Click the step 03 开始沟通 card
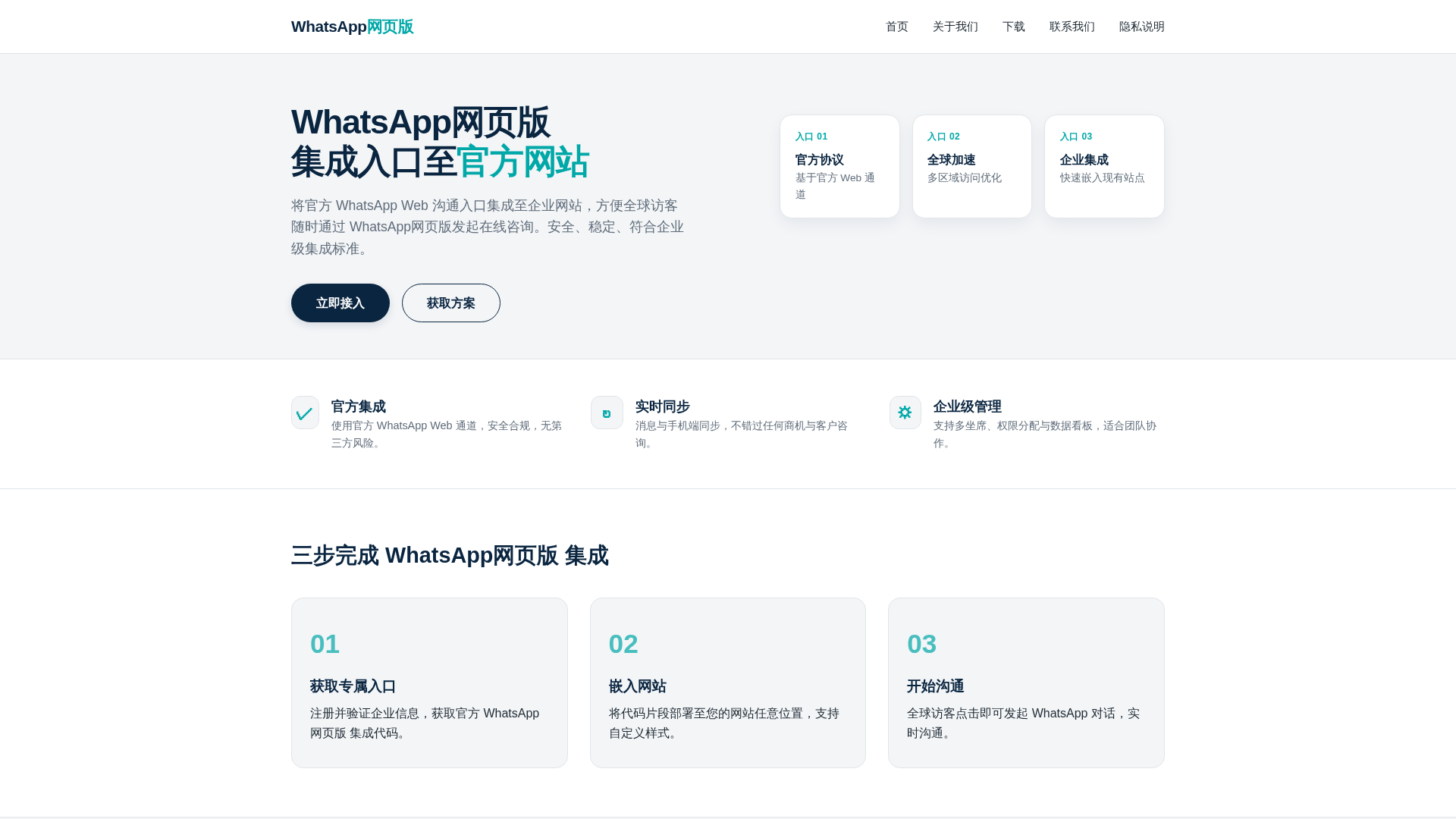The image size is (1456, 819). tap(1026, 682)
